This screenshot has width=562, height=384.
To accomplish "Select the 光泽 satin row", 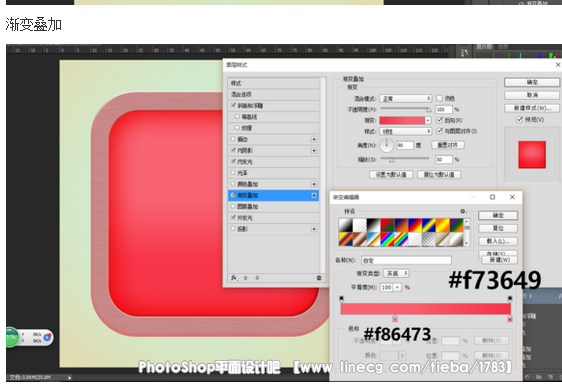I will pyautogui.click(x=273, y=173).
